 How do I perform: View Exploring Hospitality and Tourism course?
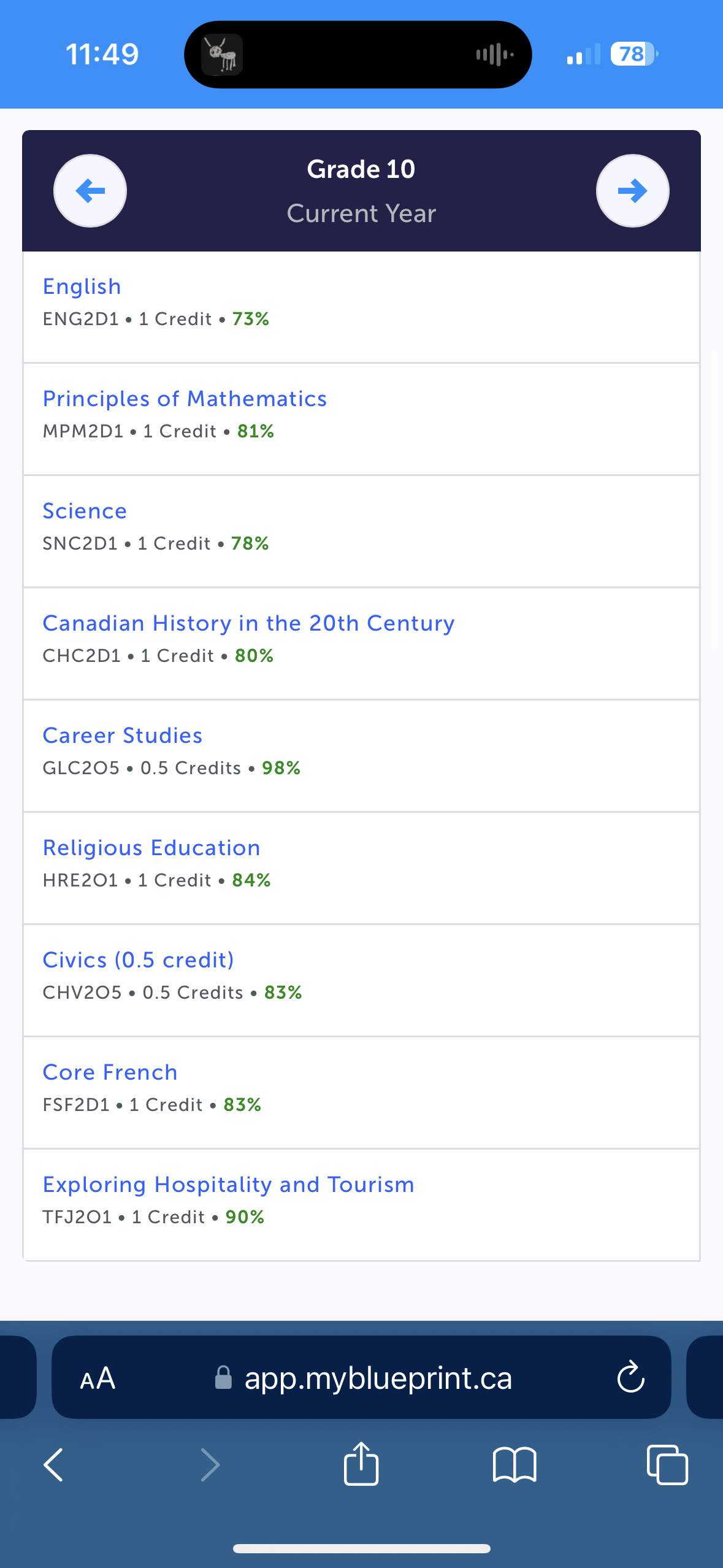point(229,1185)
